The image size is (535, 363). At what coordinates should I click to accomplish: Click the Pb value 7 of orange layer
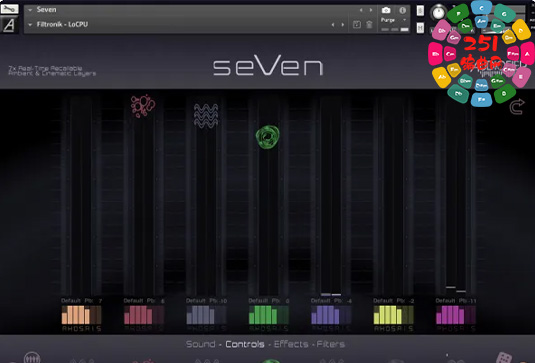[x=100, y=301]
